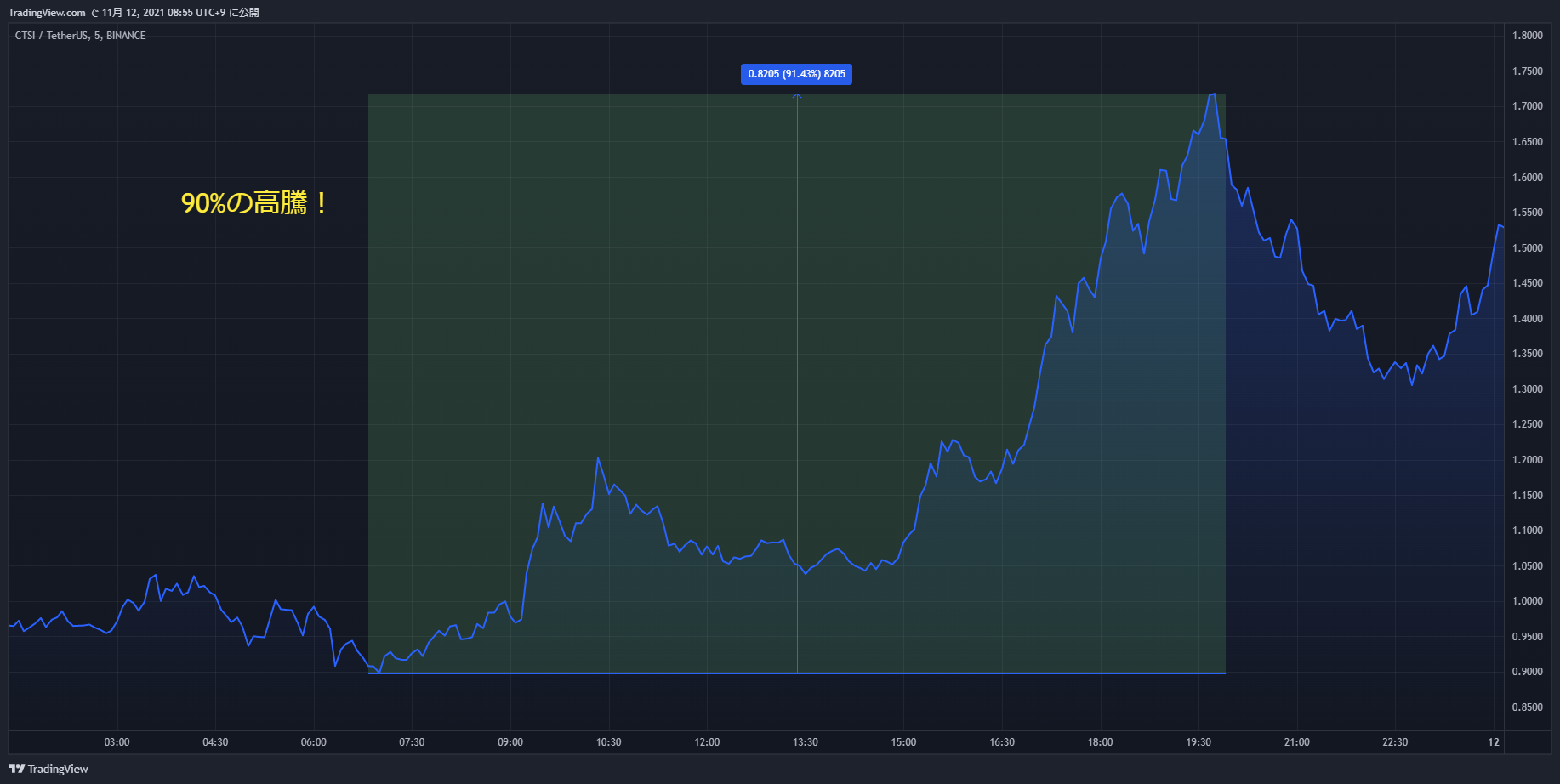This screenshot has height=784, width=1560.
Task: Click the 15:00 time axis label
Action: (x=903, y=742)
